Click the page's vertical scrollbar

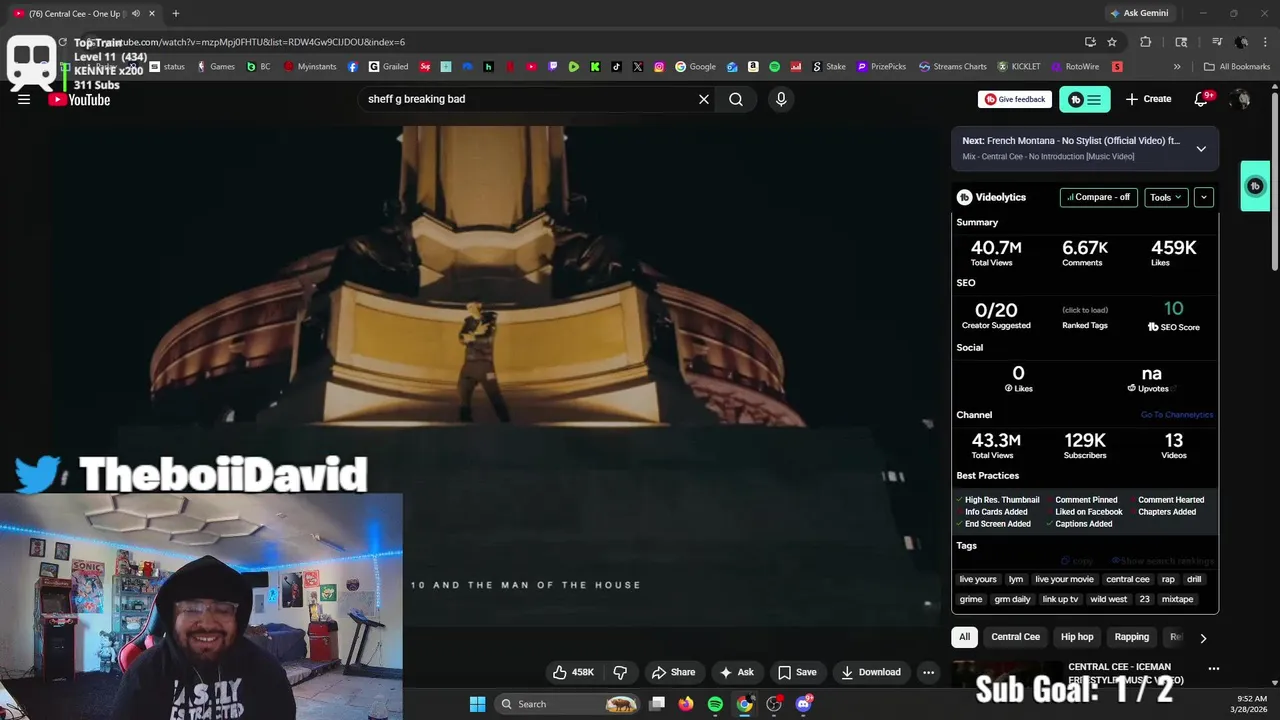click(x=1274, y=181)
